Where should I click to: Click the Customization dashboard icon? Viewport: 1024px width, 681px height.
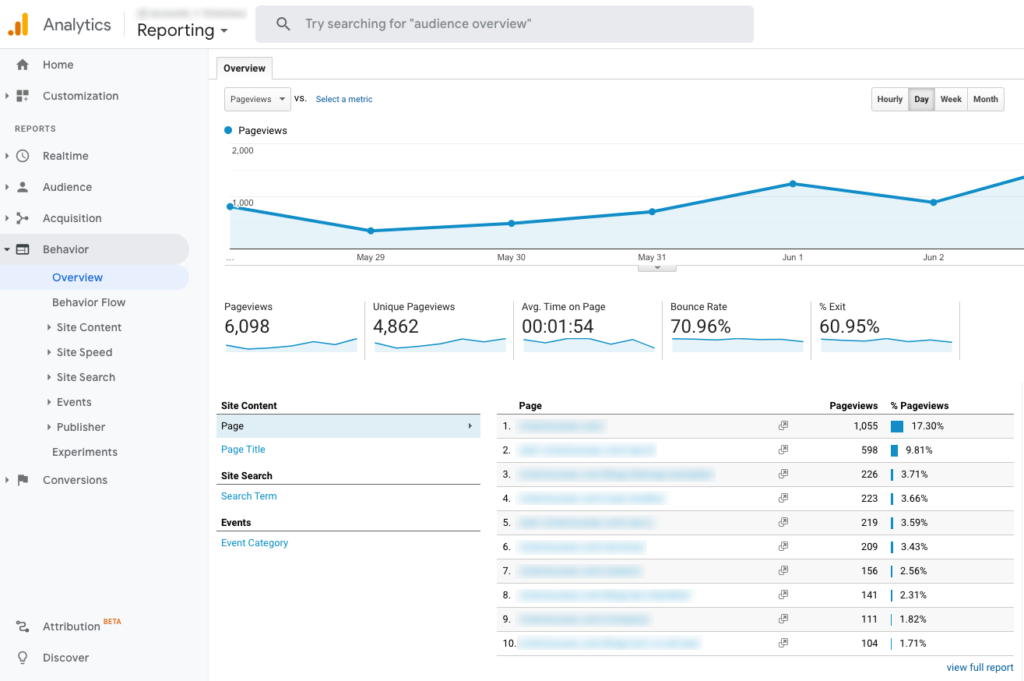tap(22, 96)
